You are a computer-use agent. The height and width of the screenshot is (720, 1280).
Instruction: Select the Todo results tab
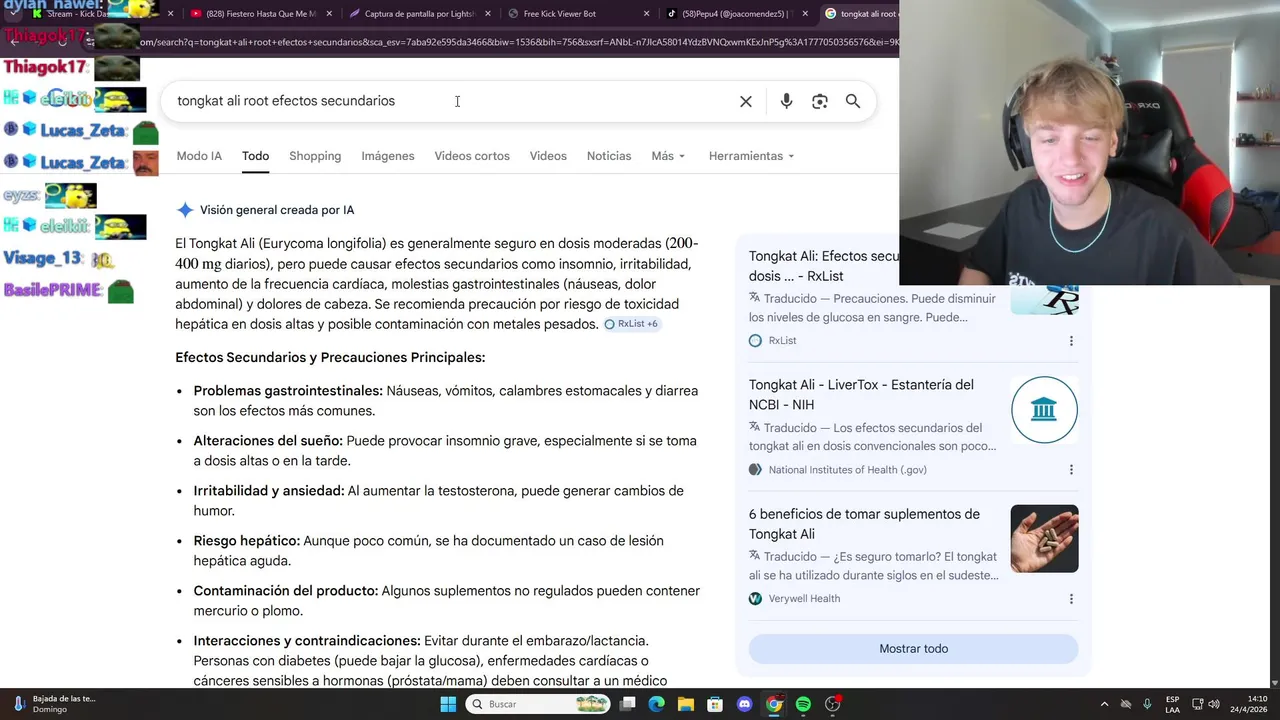tap(255, 156)
